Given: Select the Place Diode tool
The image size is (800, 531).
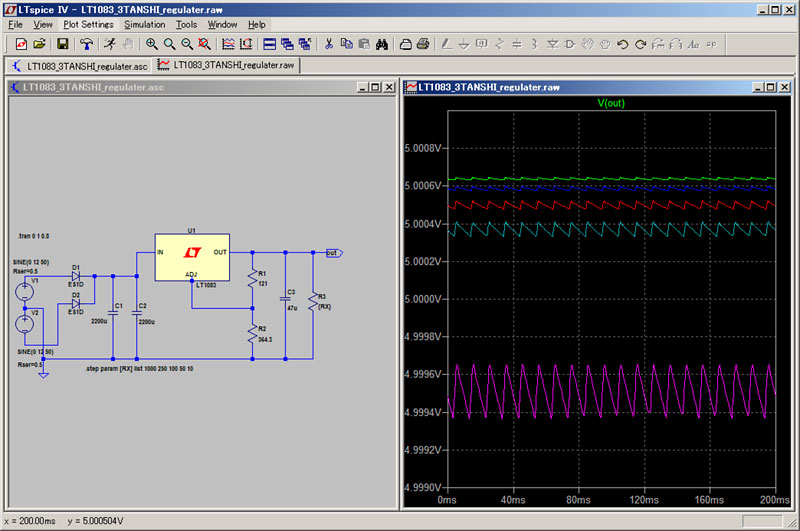Looking at the screenshot, I should tap(552, 44).
